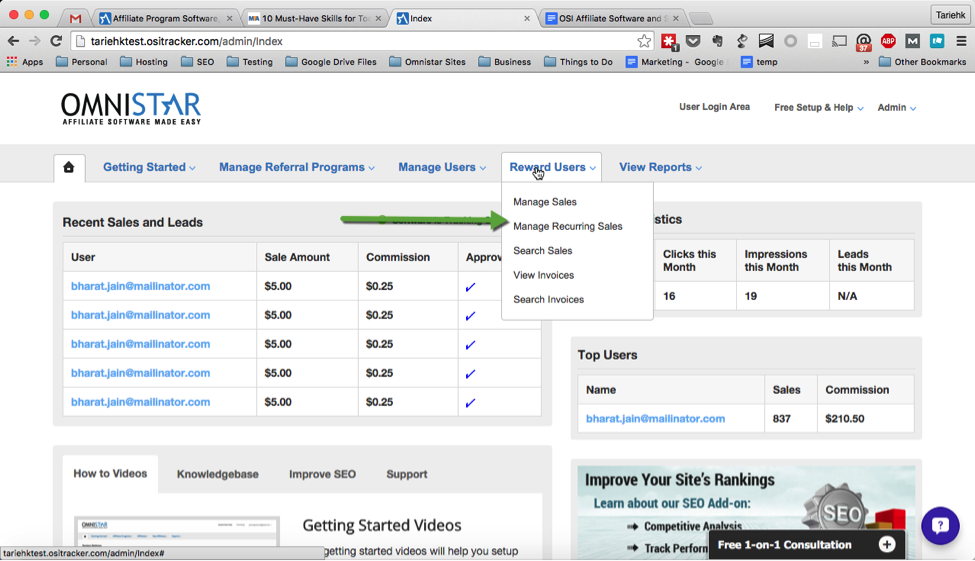Open the LastPass extension icon

[x=669, y=41]
